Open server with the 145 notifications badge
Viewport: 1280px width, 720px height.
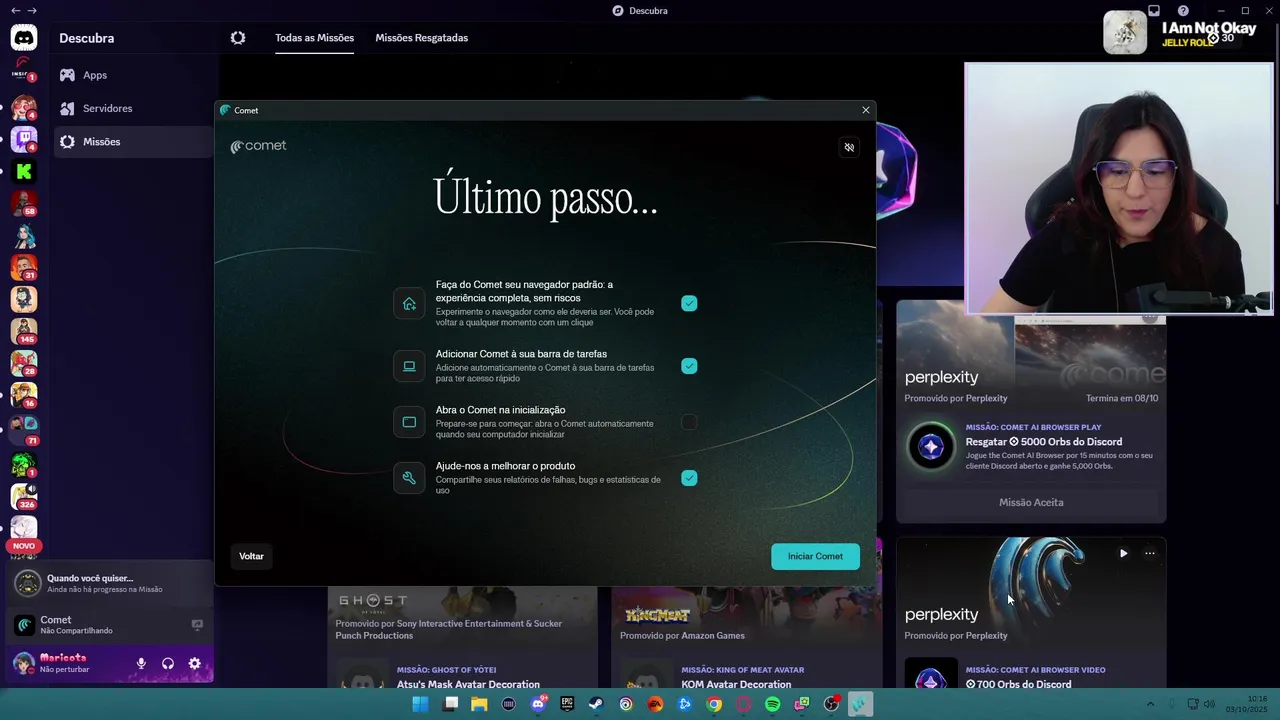click(24, 330)
